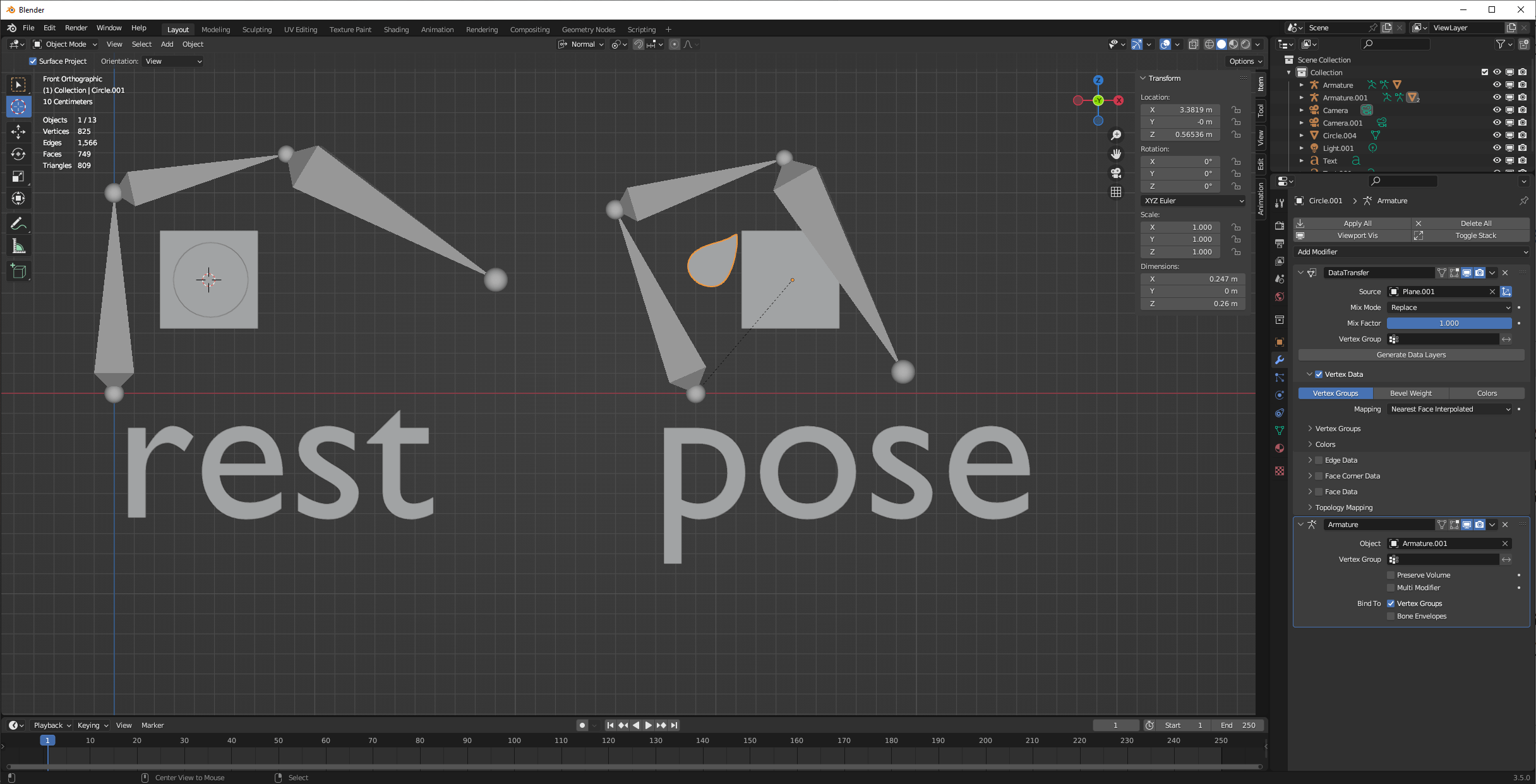Image resolution: width=1536 pixels, height=784 pixels.
Task: Open the Mix Mode Replace dropdown
Action: click(1449, 307)
